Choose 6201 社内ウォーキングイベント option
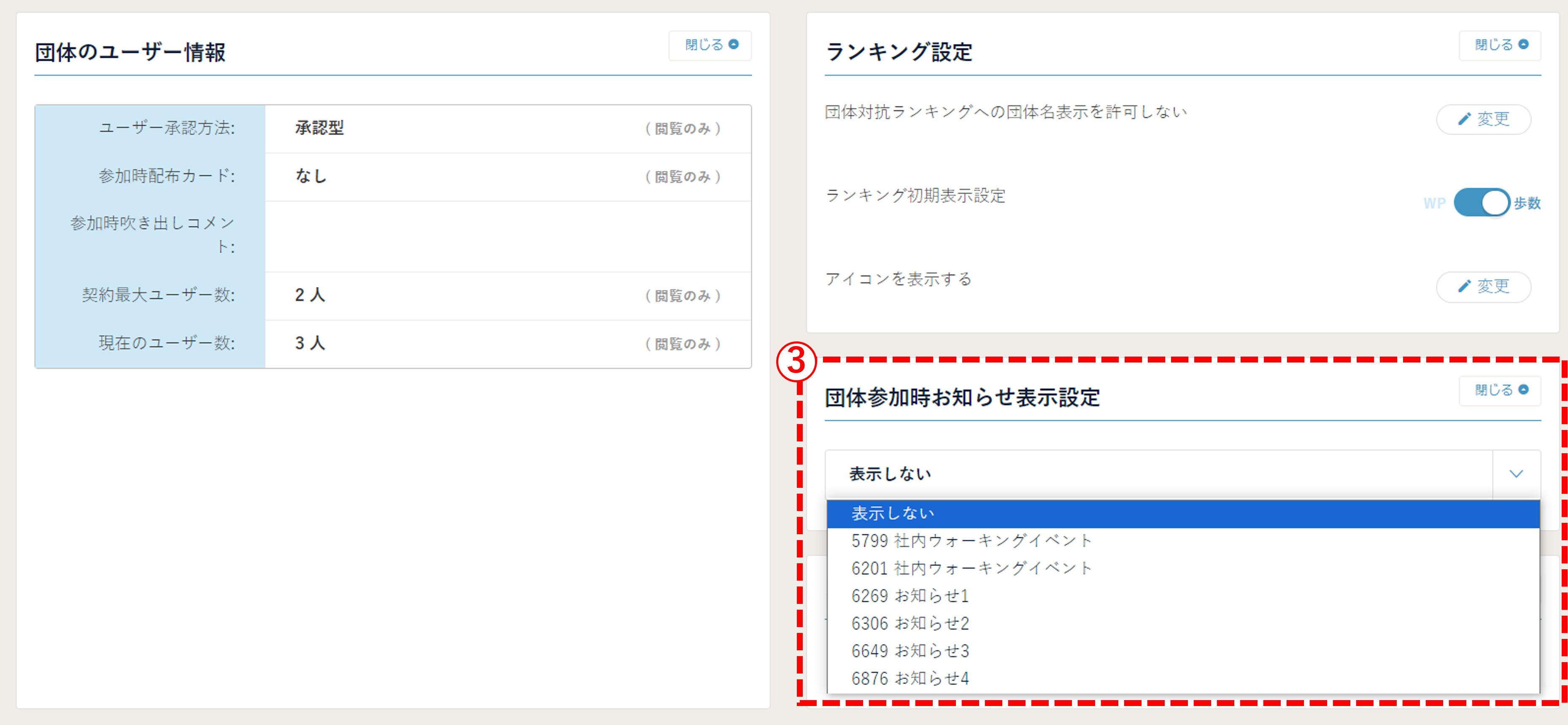The image size is (1568, 725). pos(971,568)
